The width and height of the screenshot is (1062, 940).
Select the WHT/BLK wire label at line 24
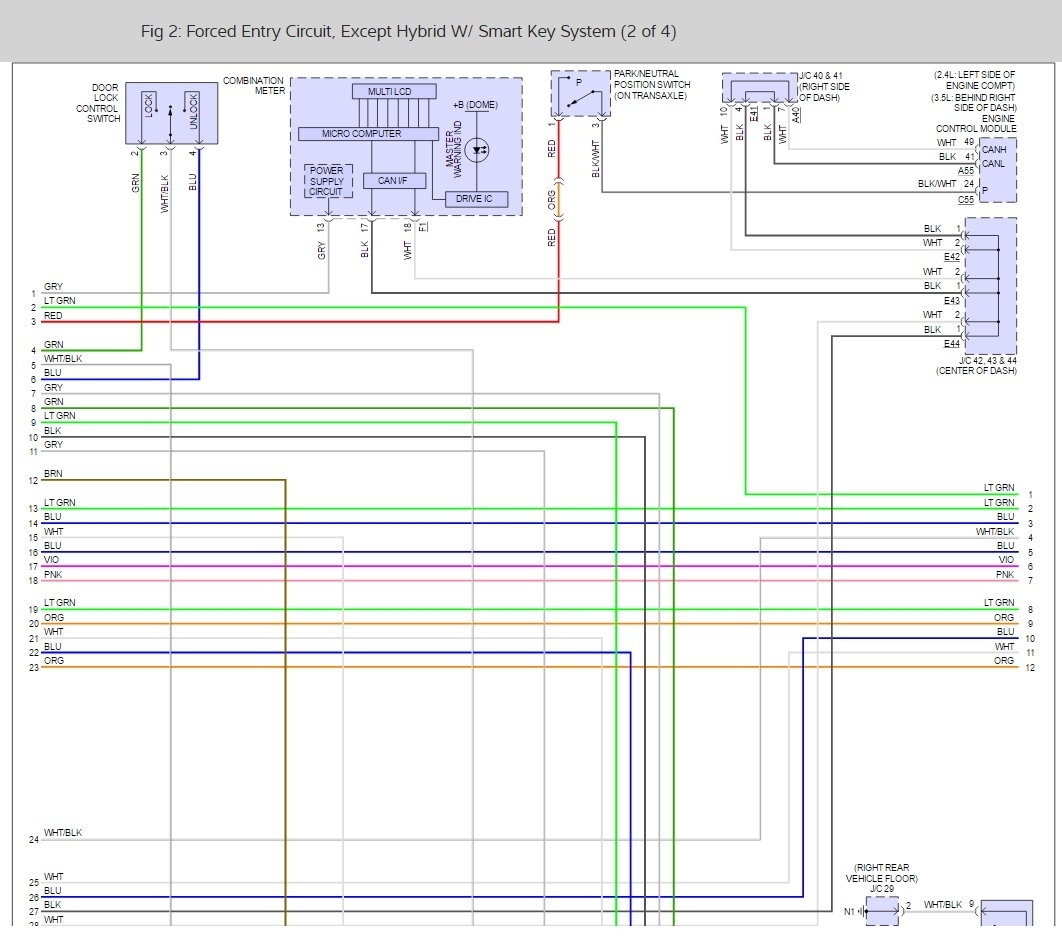coord(63,832)
